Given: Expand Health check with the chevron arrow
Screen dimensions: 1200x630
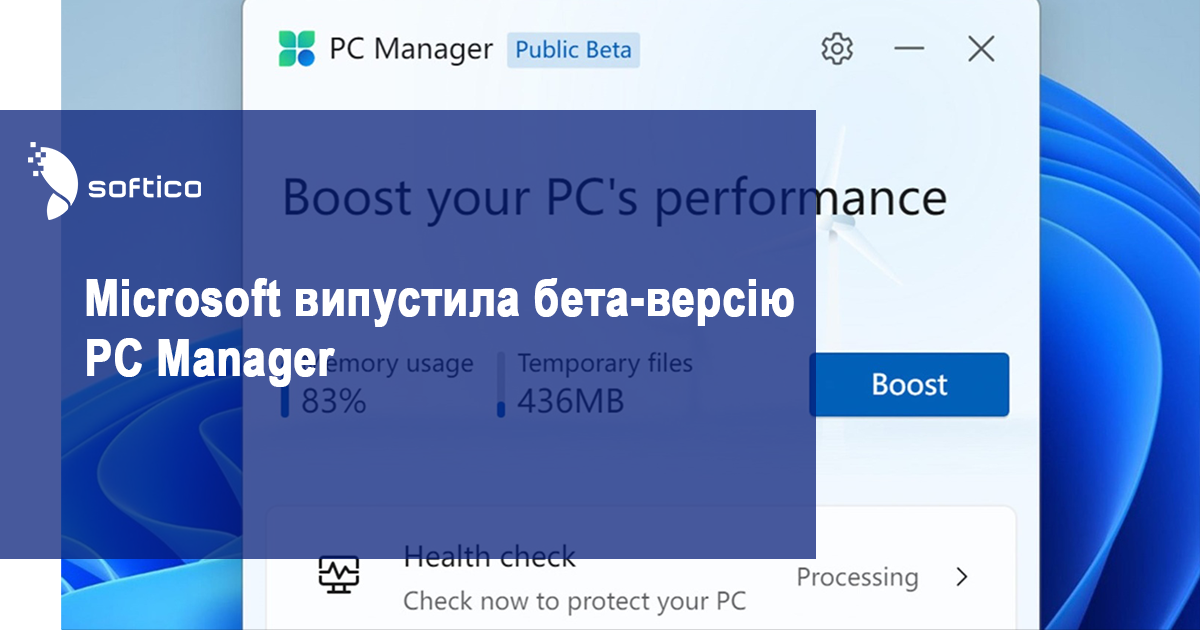Looking at the screenshot, I should tap(962, 577).
